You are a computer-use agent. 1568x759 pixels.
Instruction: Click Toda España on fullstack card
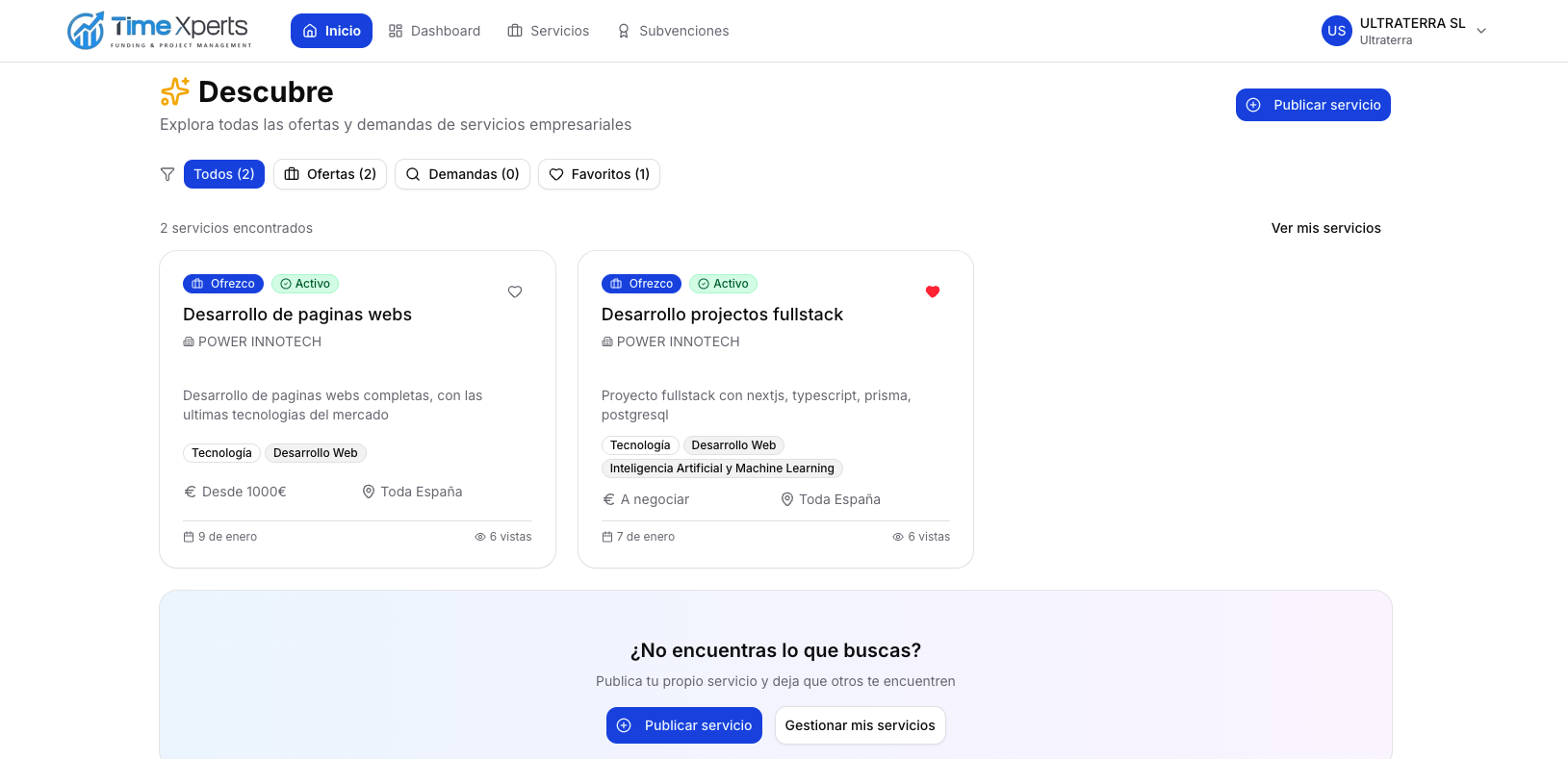pos(839,499)
